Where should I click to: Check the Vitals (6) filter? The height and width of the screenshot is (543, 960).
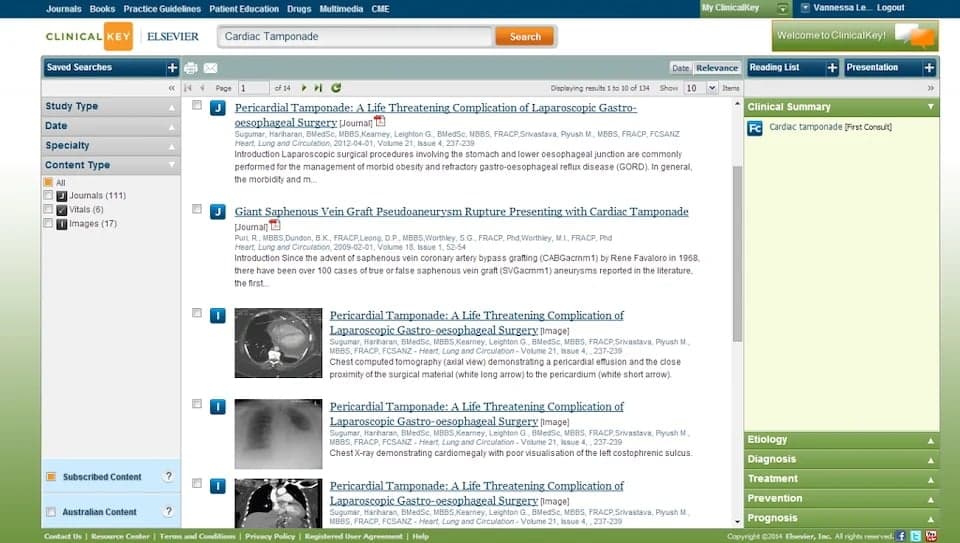(x=48, y=209)
